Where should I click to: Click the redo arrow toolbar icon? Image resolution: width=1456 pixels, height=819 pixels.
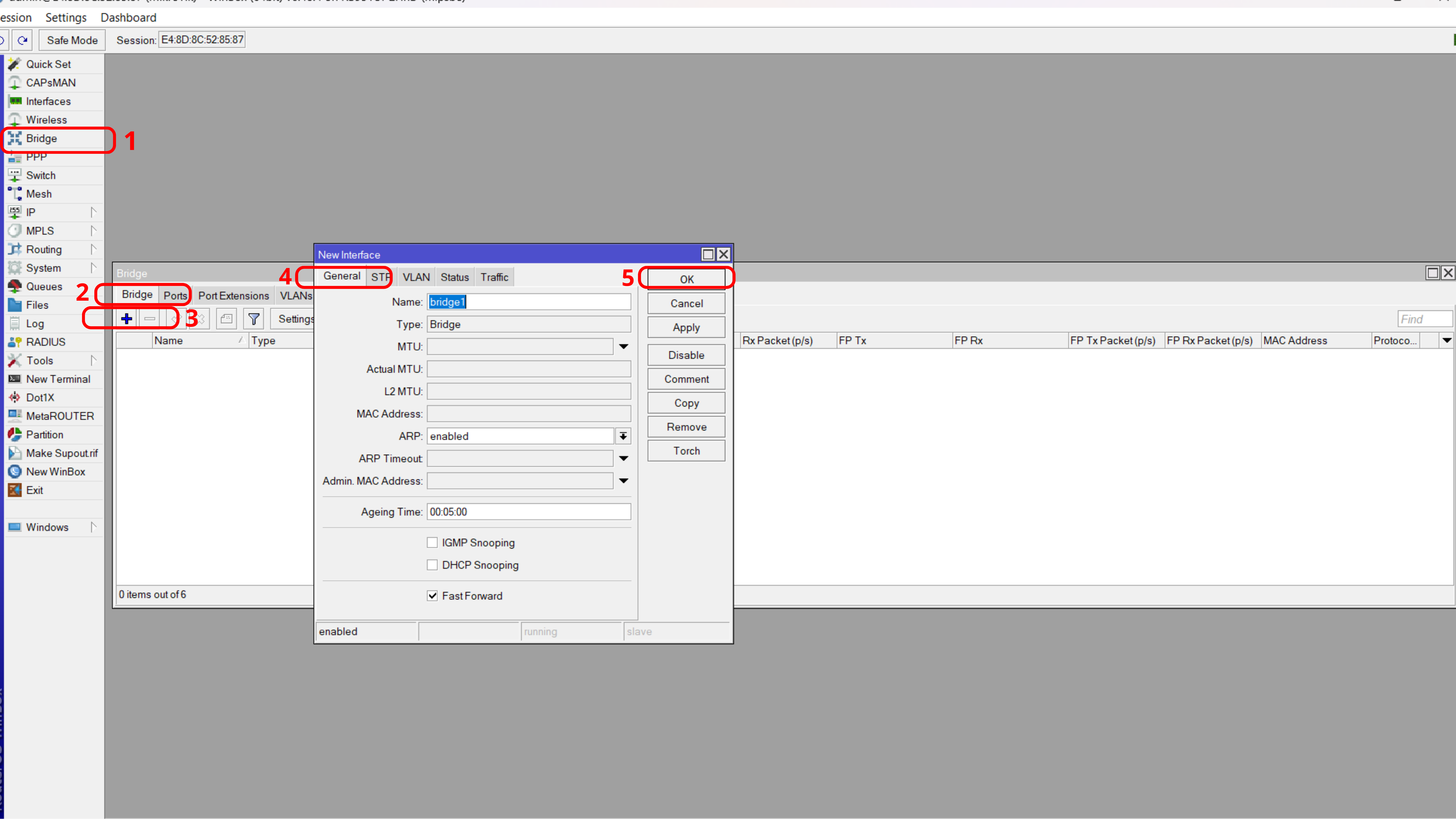[x=22, y=40]
